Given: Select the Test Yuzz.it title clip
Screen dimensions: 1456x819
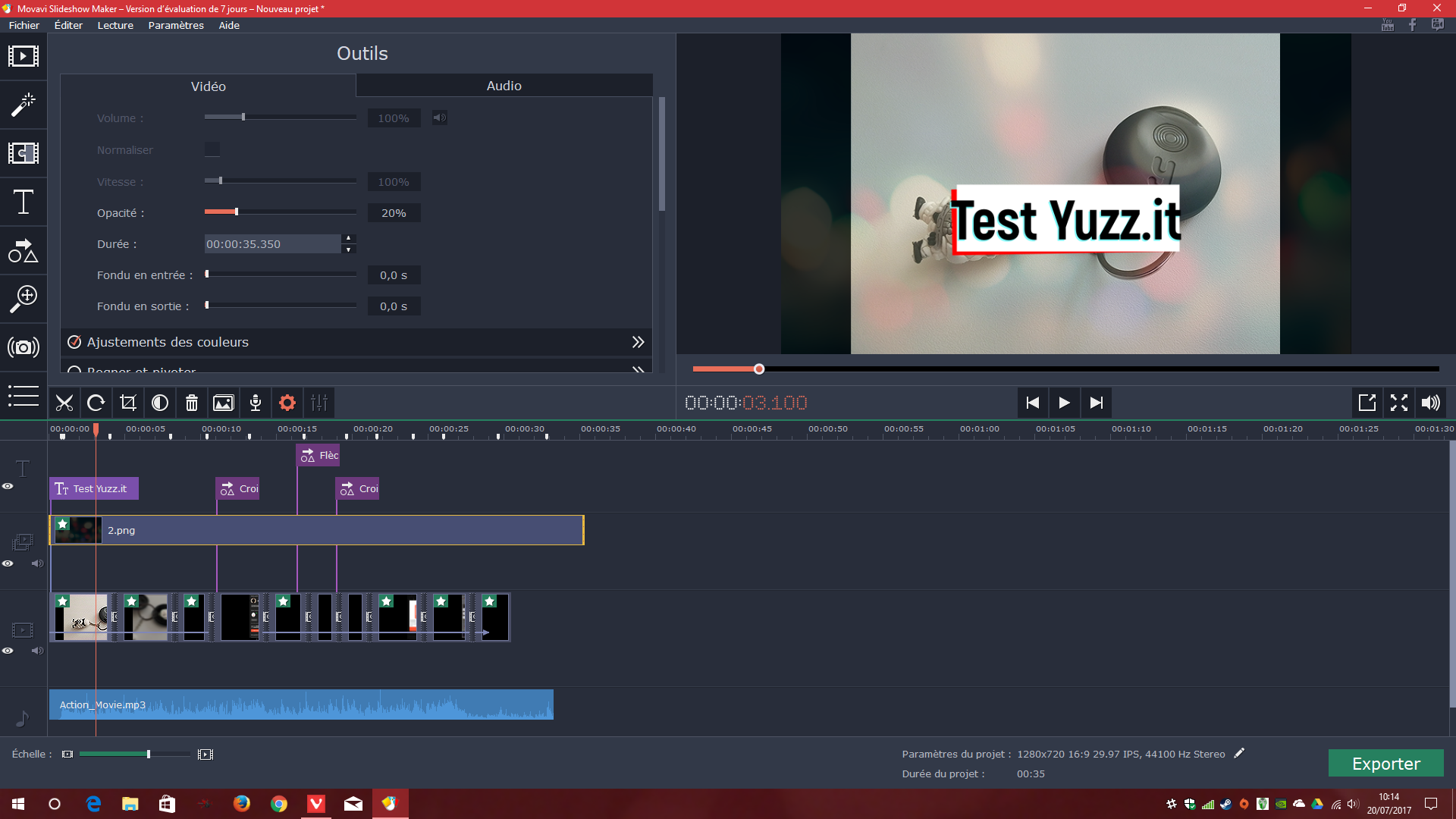Looking at the screenshot, I should click(x=94, y=489).
